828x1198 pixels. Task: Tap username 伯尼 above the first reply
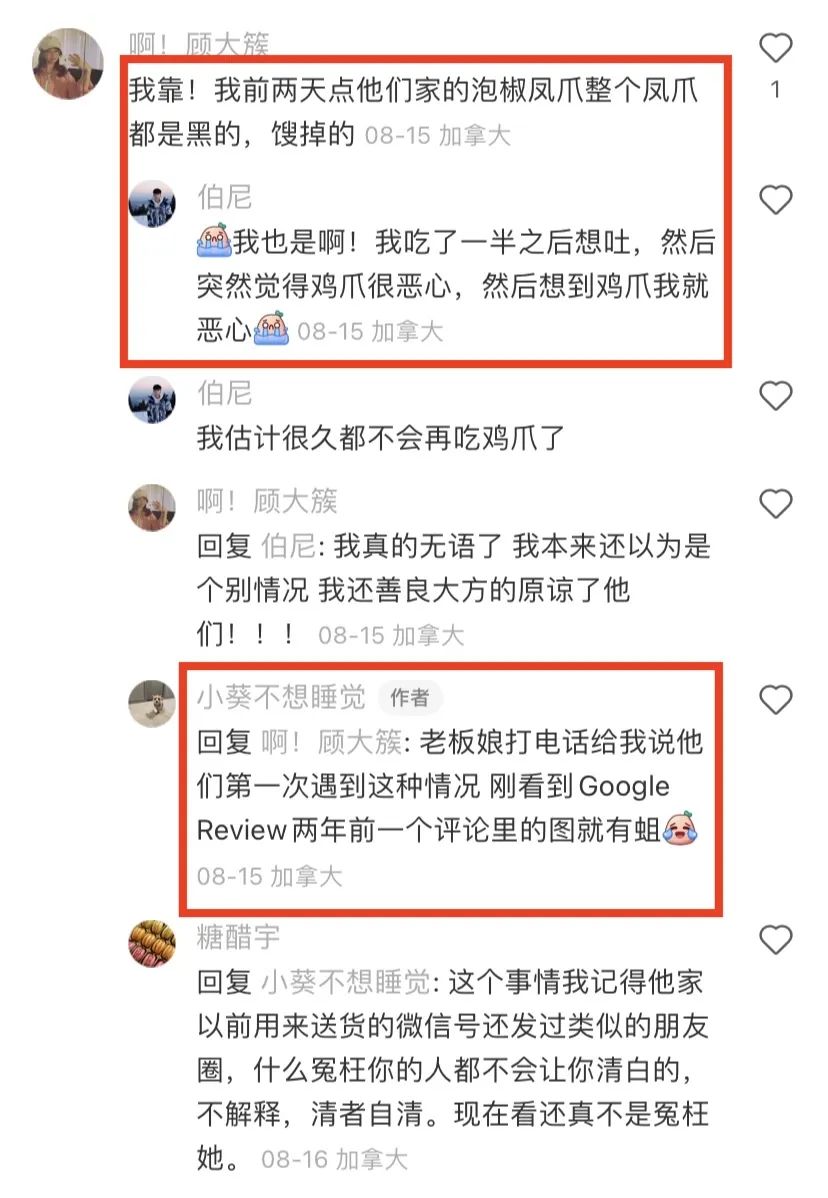point(225,196)
